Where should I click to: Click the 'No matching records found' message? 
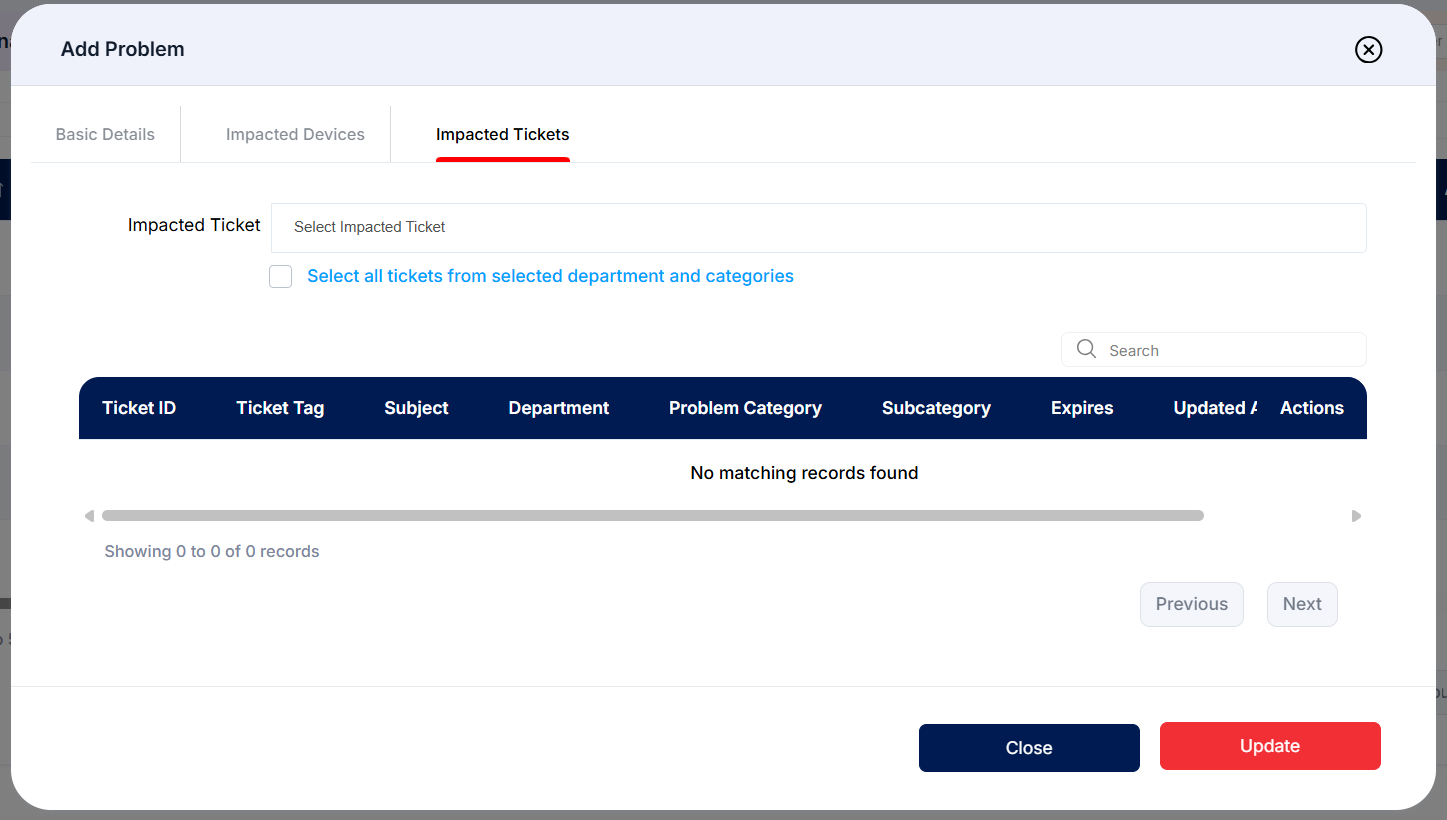(804, 473)
